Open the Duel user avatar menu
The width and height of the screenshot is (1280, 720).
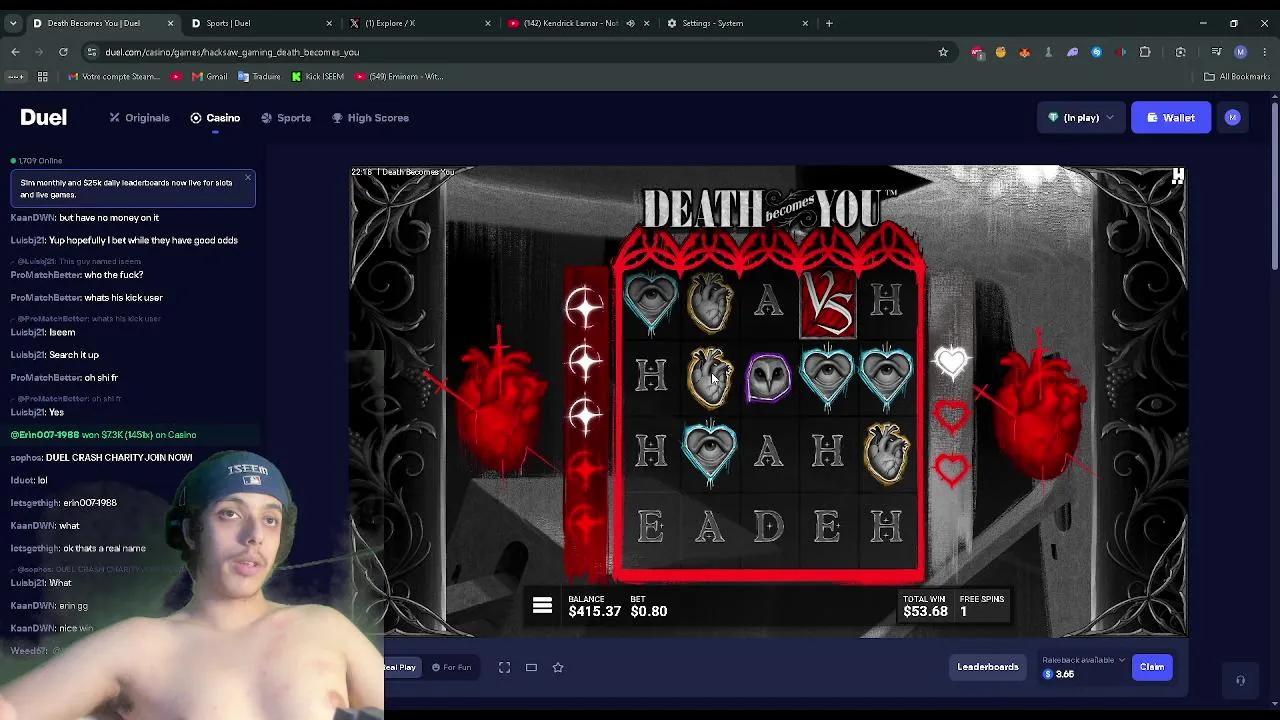(1233, 118)
